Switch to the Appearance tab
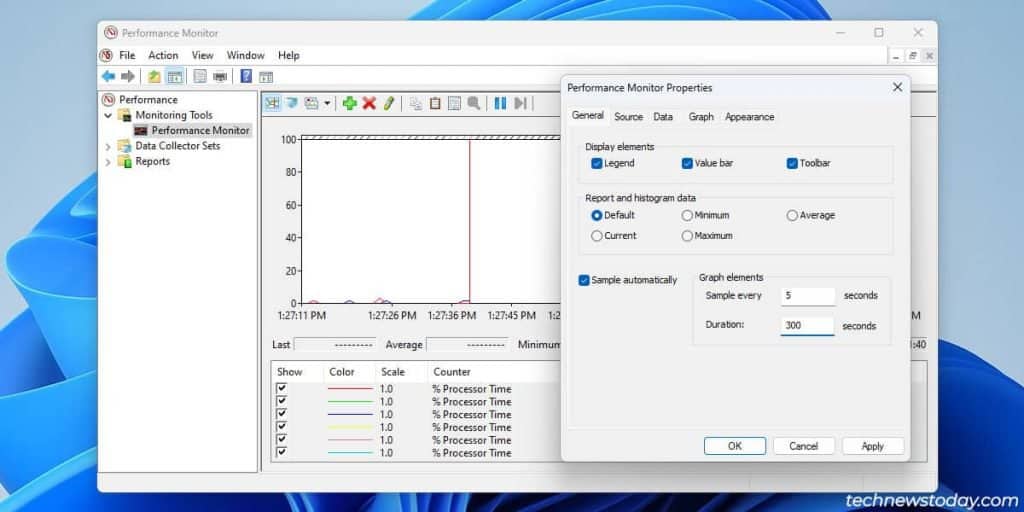Image resolution: width=1024 pixels, height=512 pixels. coord(750,117)
